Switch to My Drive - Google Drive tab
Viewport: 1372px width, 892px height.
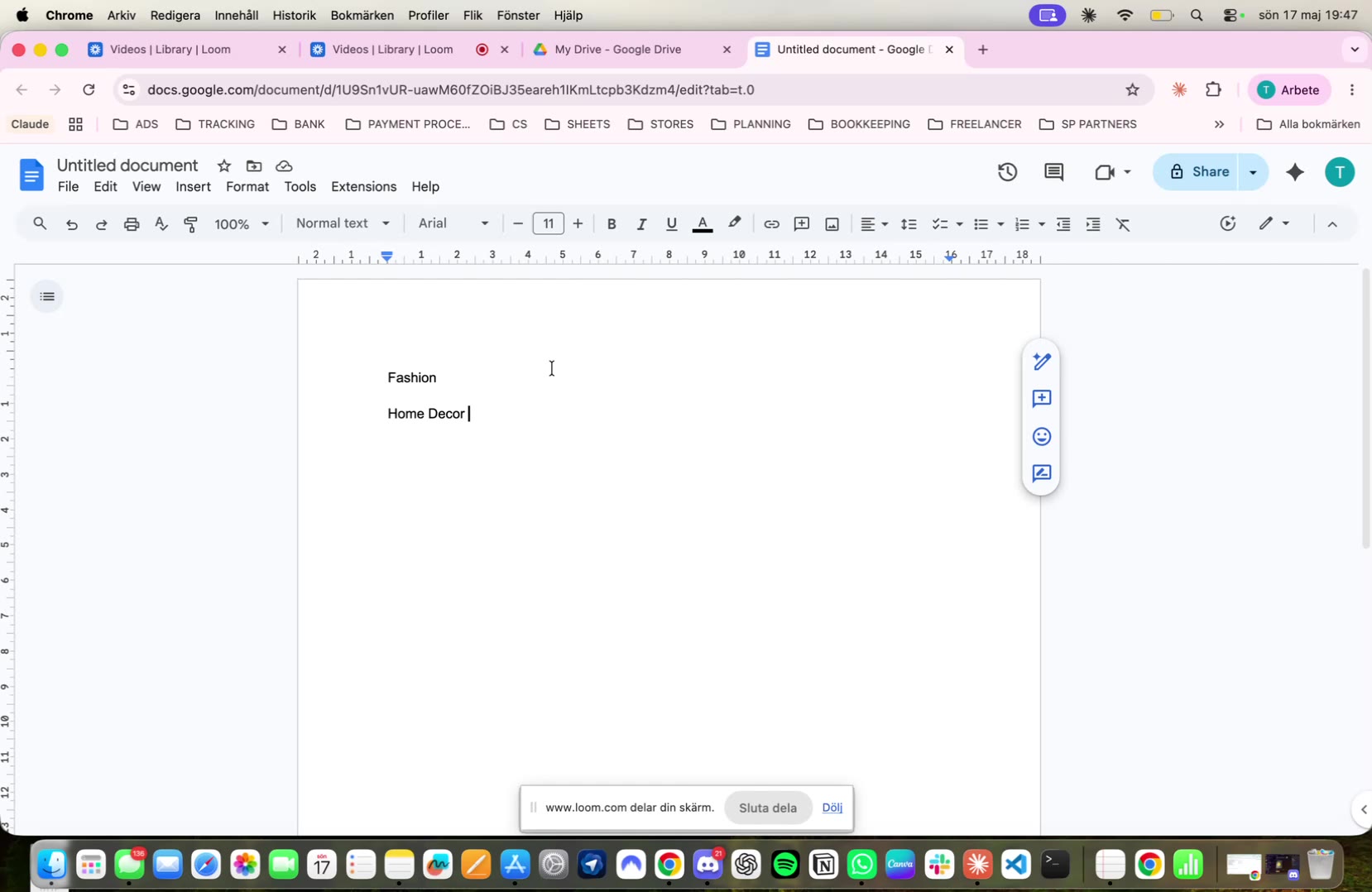point(633,50)
